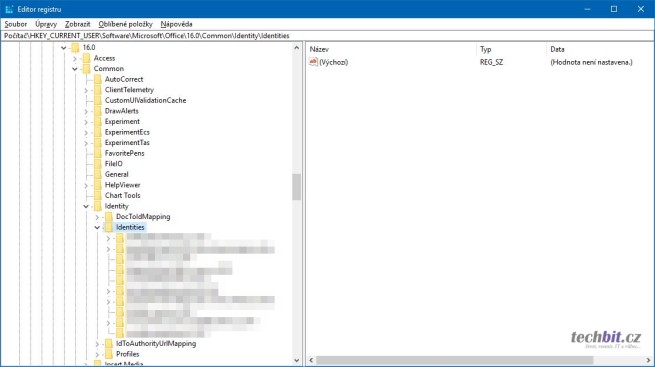
Task: Select the General key in tree
Action: (x=117, y=174)
